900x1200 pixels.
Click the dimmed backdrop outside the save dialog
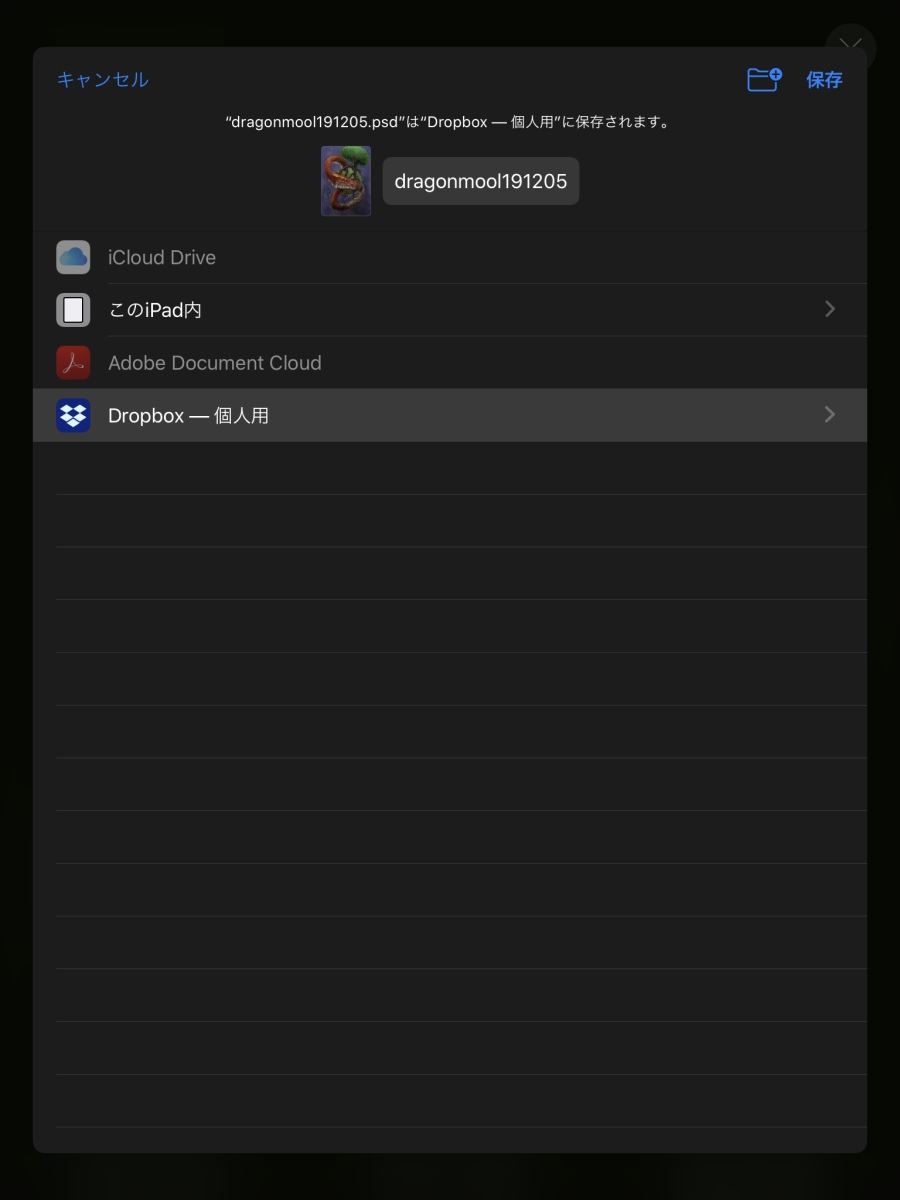coord(450,1178)
